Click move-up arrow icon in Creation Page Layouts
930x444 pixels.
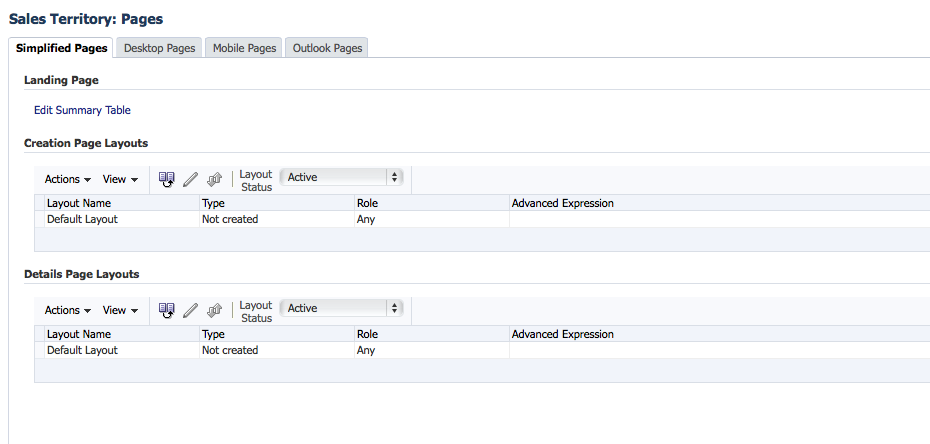214,179
